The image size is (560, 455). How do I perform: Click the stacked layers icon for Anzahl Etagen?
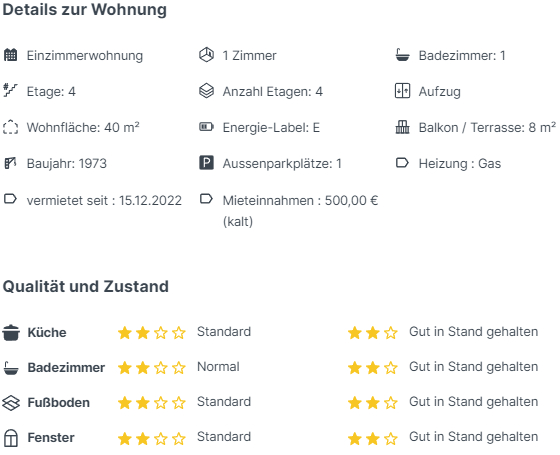click(206, 91)
